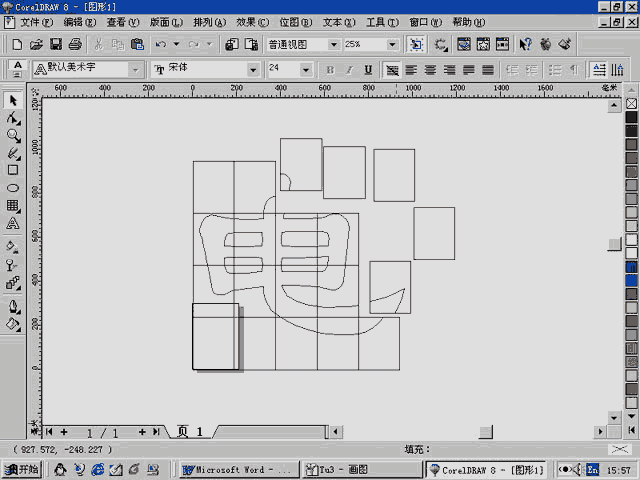640x480 pixels.
Task: Choose the Rectangle tool
Action: tap(13, 170)
